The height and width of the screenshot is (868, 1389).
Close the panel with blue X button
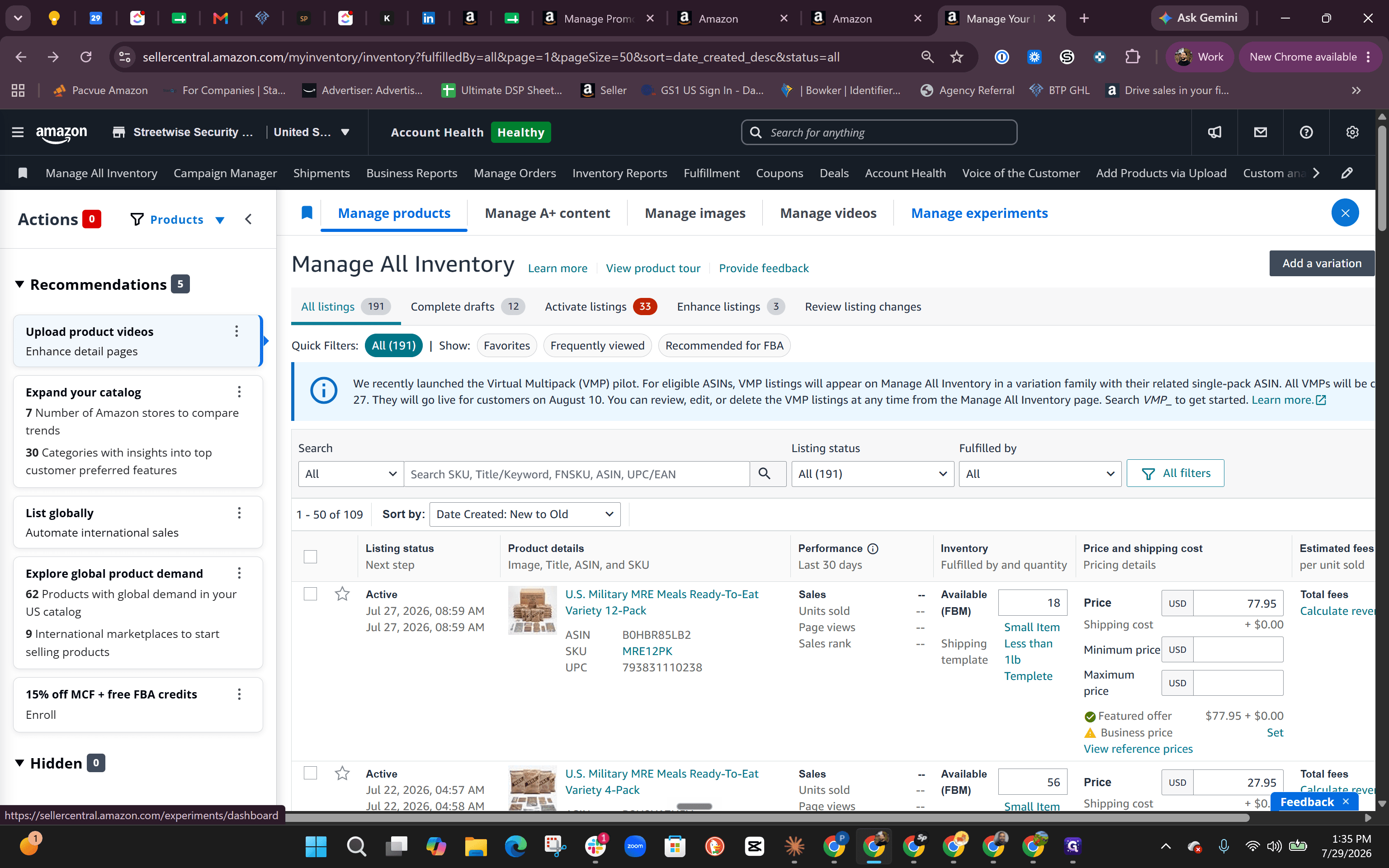(x=1345, y=213)
